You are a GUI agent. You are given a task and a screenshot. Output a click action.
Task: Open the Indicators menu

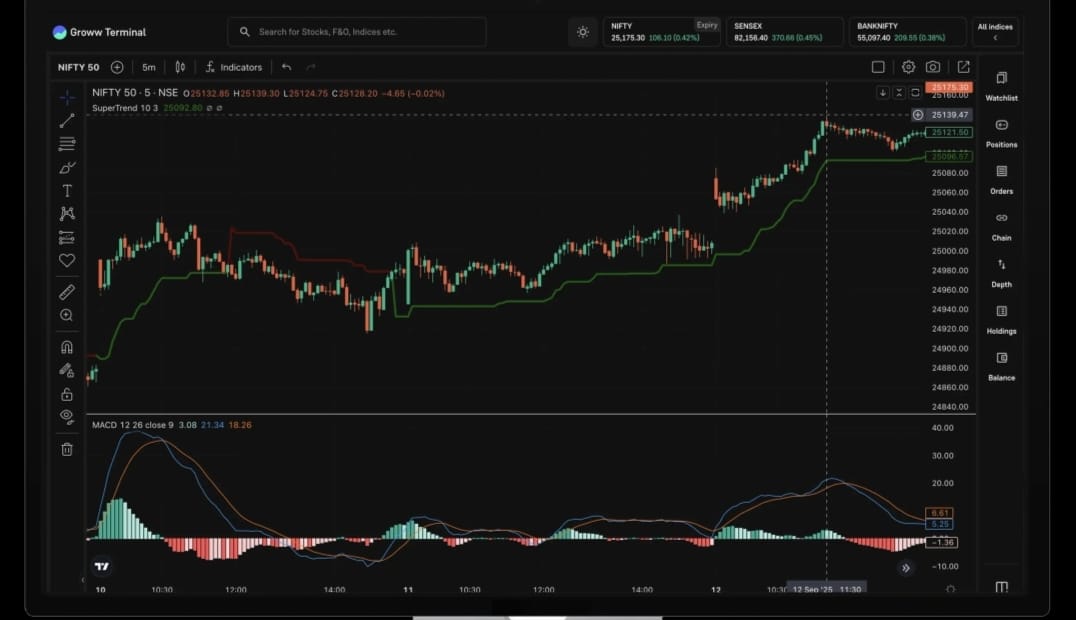click(x=233, y=67)
